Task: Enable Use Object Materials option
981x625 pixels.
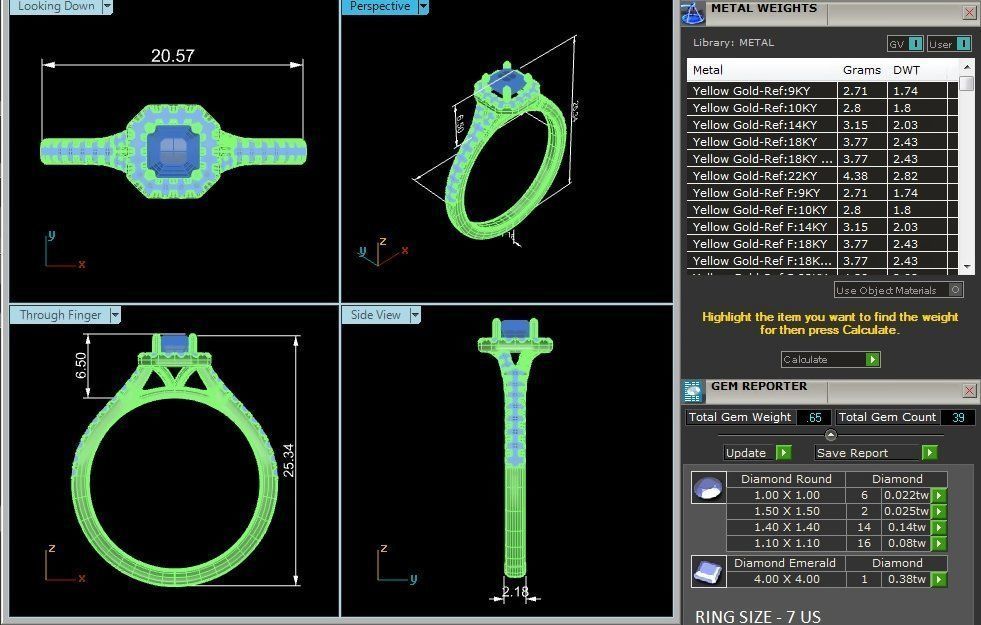Action: (955, 290)
